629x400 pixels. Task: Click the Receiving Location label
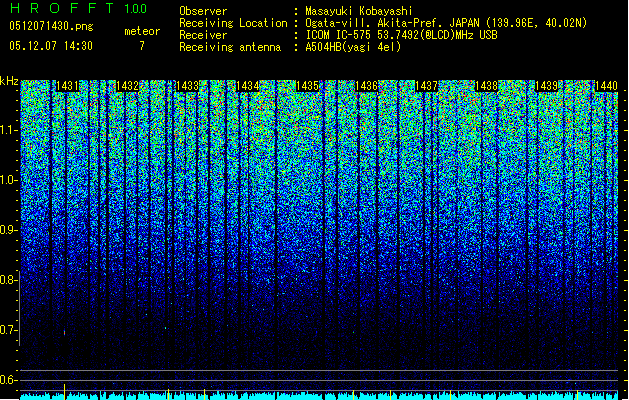pyautogui.click(x=233, y=23)
